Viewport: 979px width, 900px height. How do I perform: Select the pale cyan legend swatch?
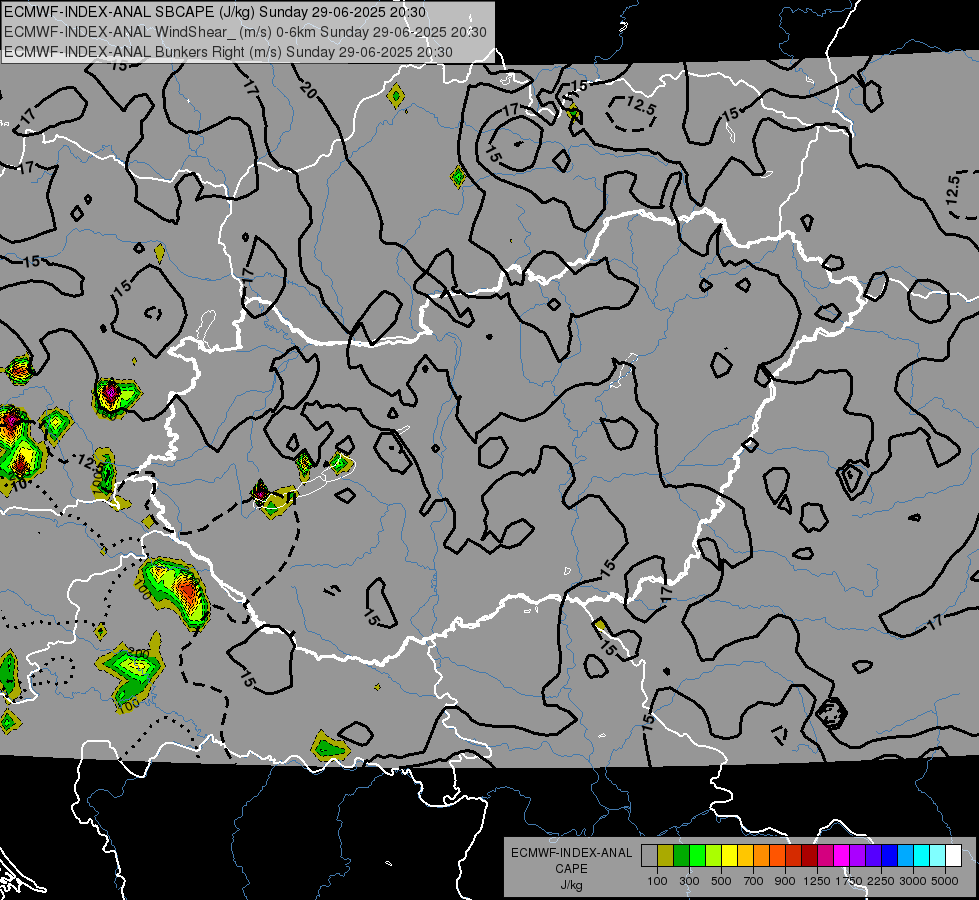938,856
